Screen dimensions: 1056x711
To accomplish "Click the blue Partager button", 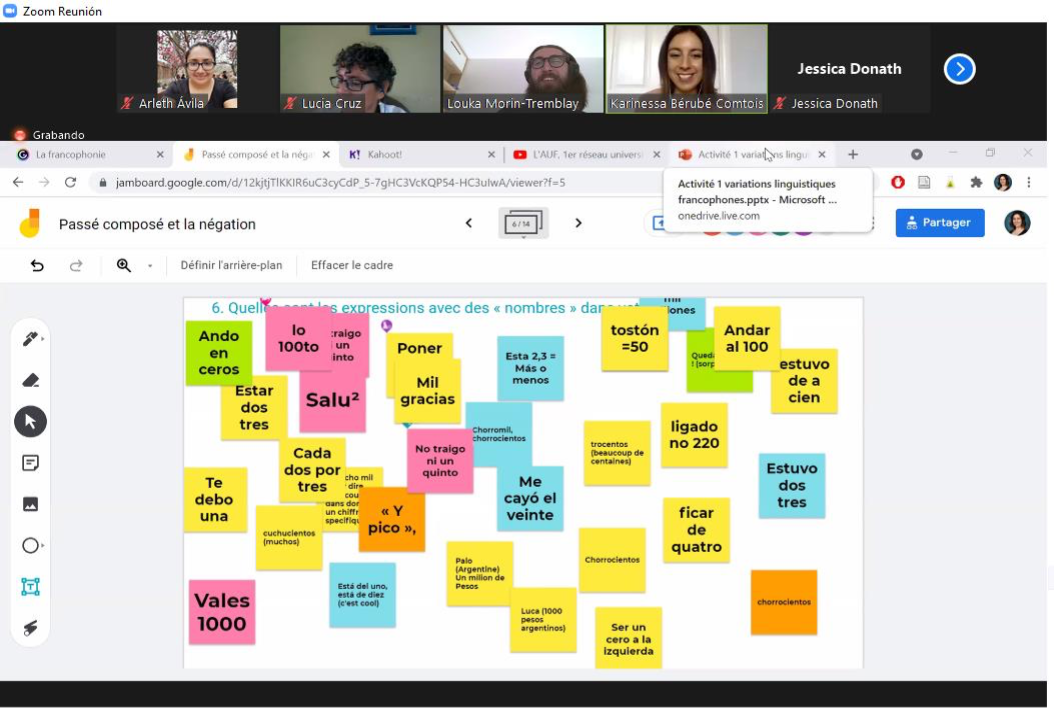I will coord(939,223).
